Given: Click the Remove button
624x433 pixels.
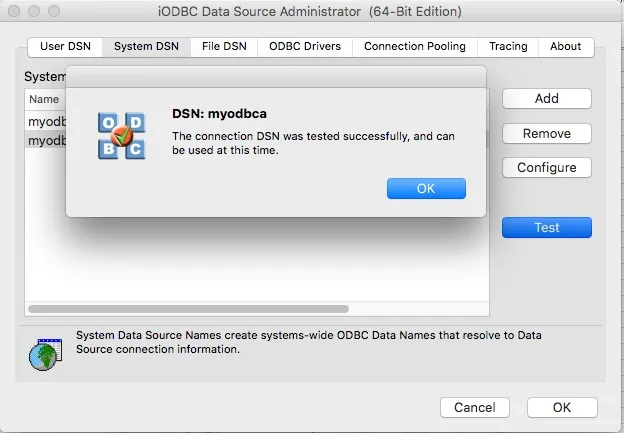Looking at the screenshot, I should tap(546, 134).
